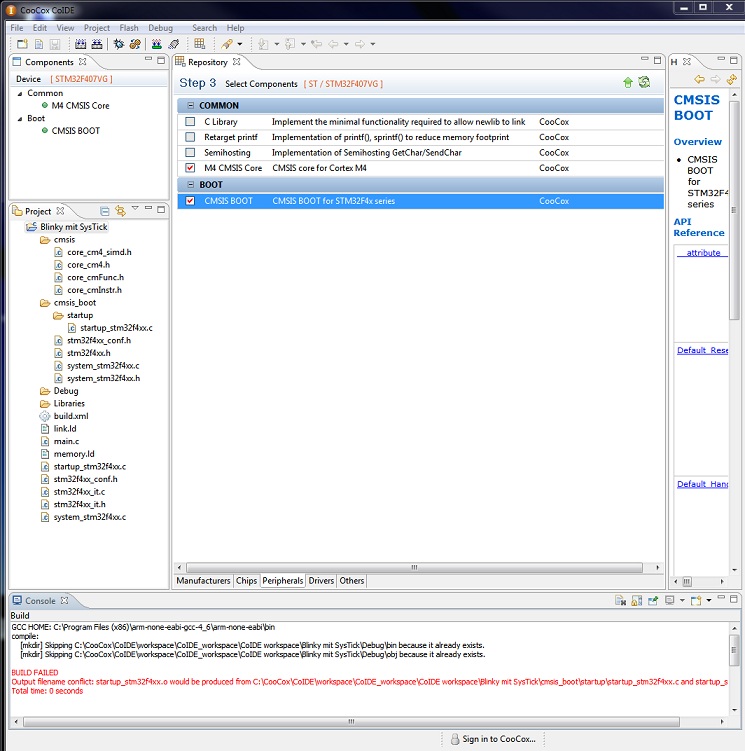This screenshot has height=751, width=745.
Task: Click the New File toolbar icon
Action: pyautogui.click(x=39, y=44)
